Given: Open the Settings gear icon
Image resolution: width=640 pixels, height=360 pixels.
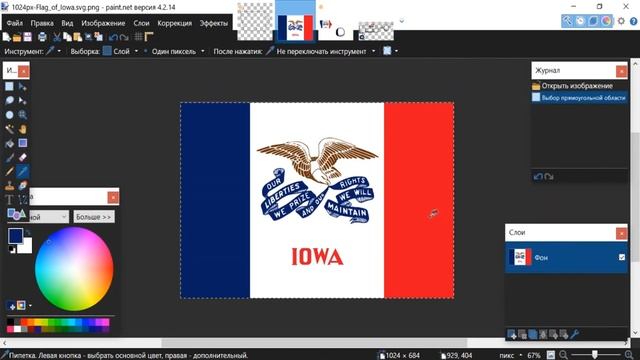Looking at the screenshot, I should (621, 21).
